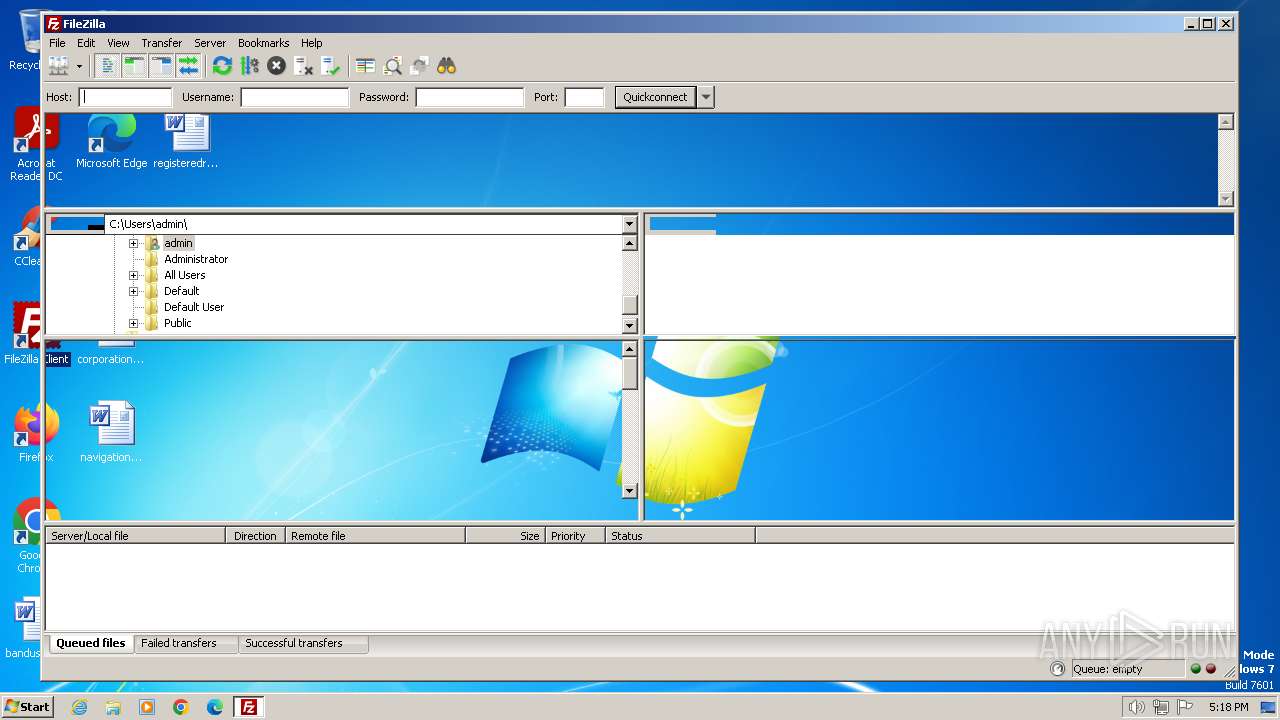Screen dimensions: 1280x720
Task: Click the green activity indicator light
Action: point(1195,669)
